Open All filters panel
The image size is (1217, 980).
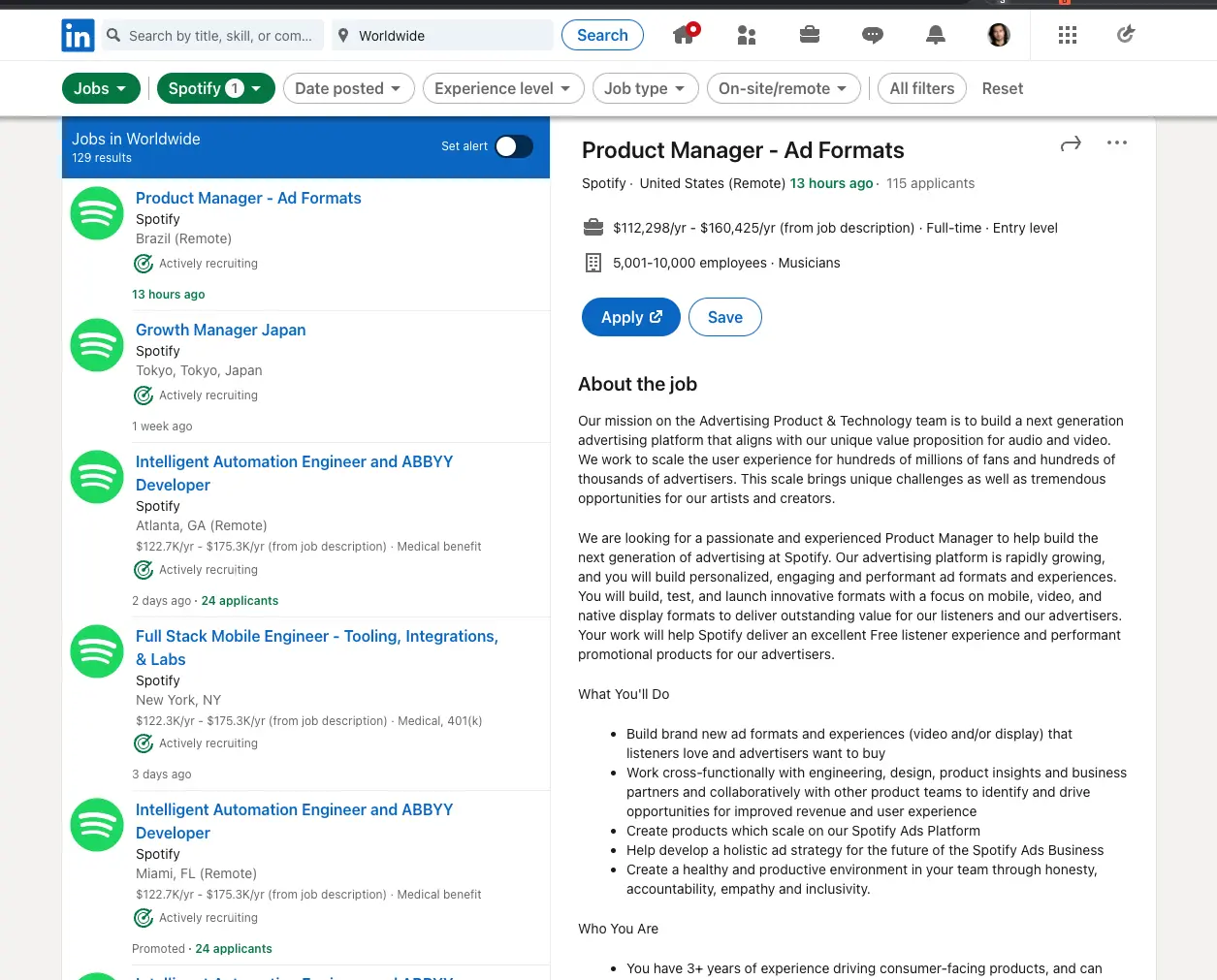pyautogui.click(x=922, y=88)
